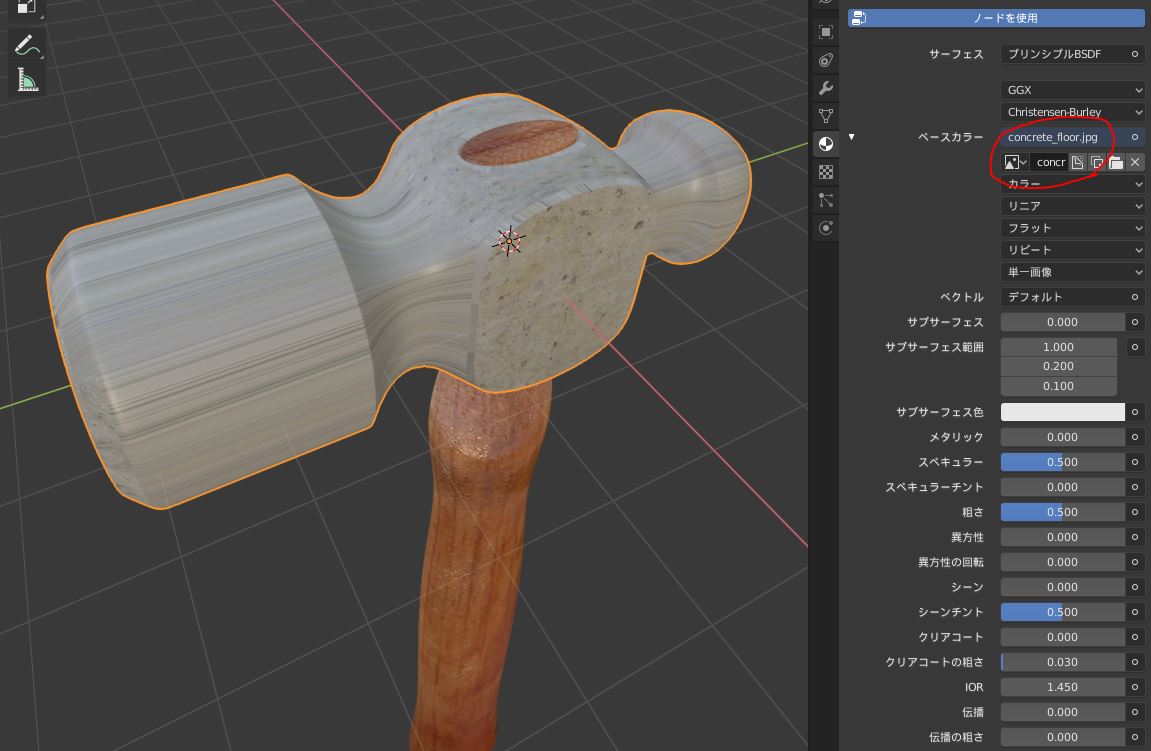This screenshot has height=751, width=1151.
Task: Click the concrete_floor.jpg base color field
Action: 1063,137
